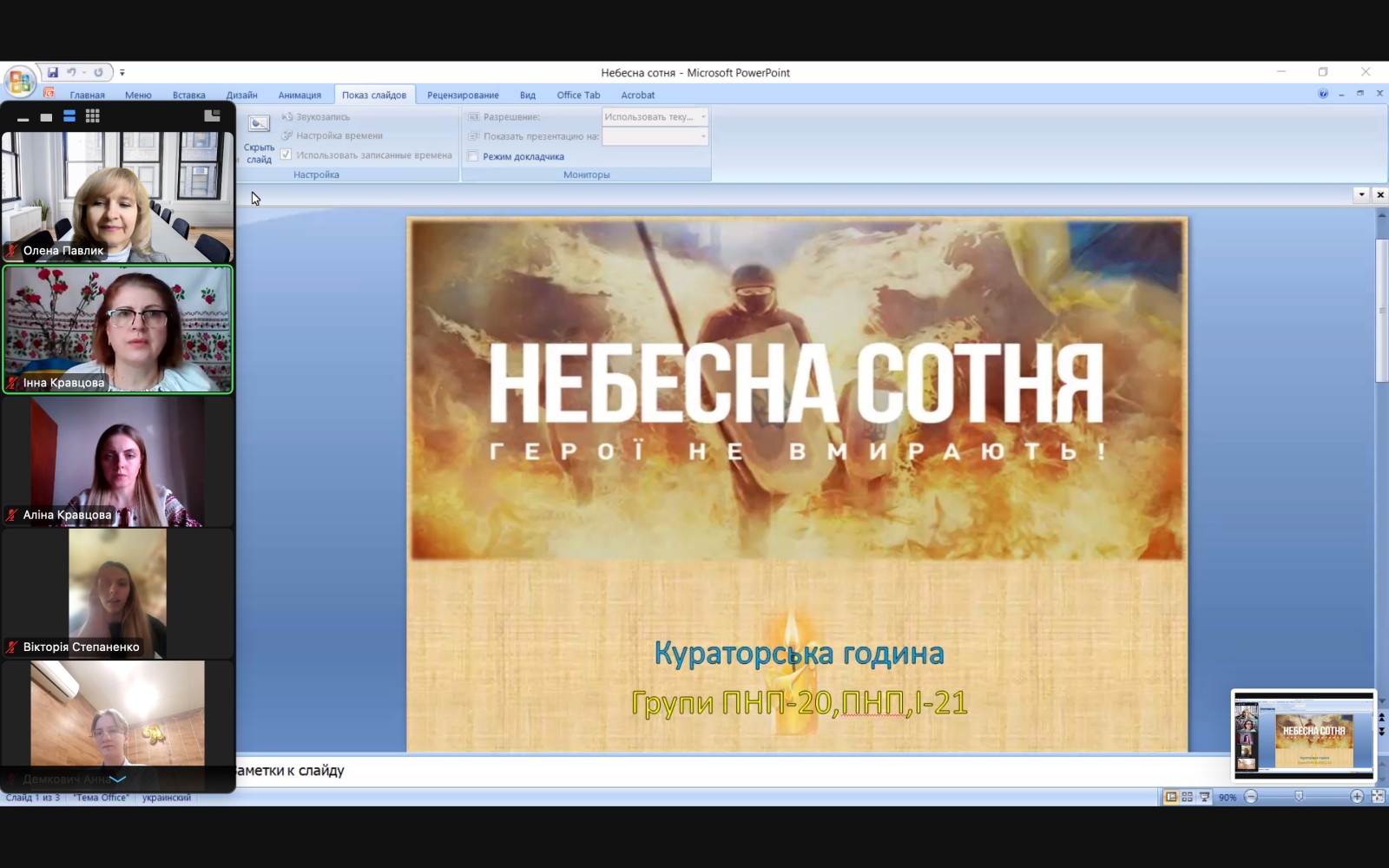Go to the Дизайн ribbon tab
Image resolution: width=1389 pixels, height=868 pixels.
[x=241, y=95]
